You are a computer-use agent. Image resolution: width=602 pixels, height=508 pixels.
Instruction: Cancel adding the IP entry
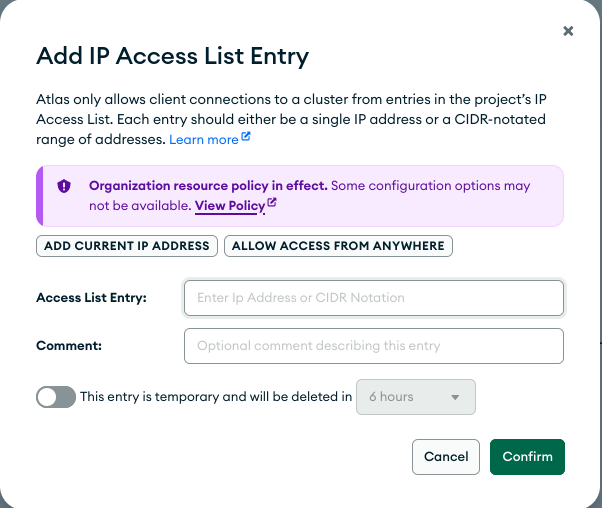pyautogui.click(x=445, y=457)
